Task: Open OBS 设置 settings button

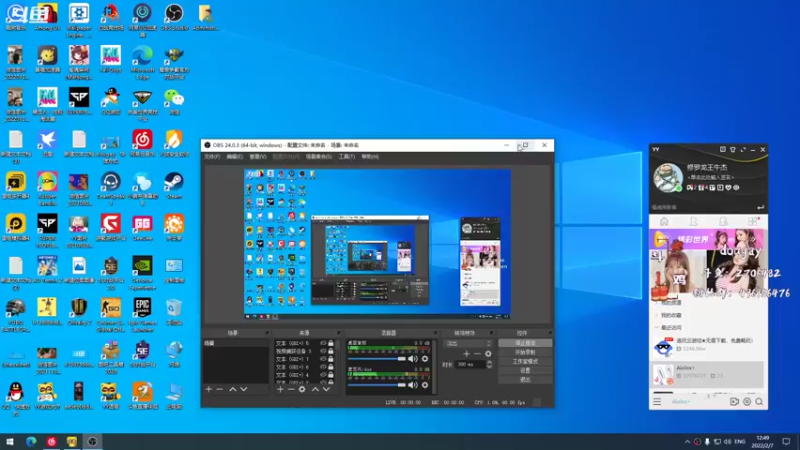Action: click(525, 371)
